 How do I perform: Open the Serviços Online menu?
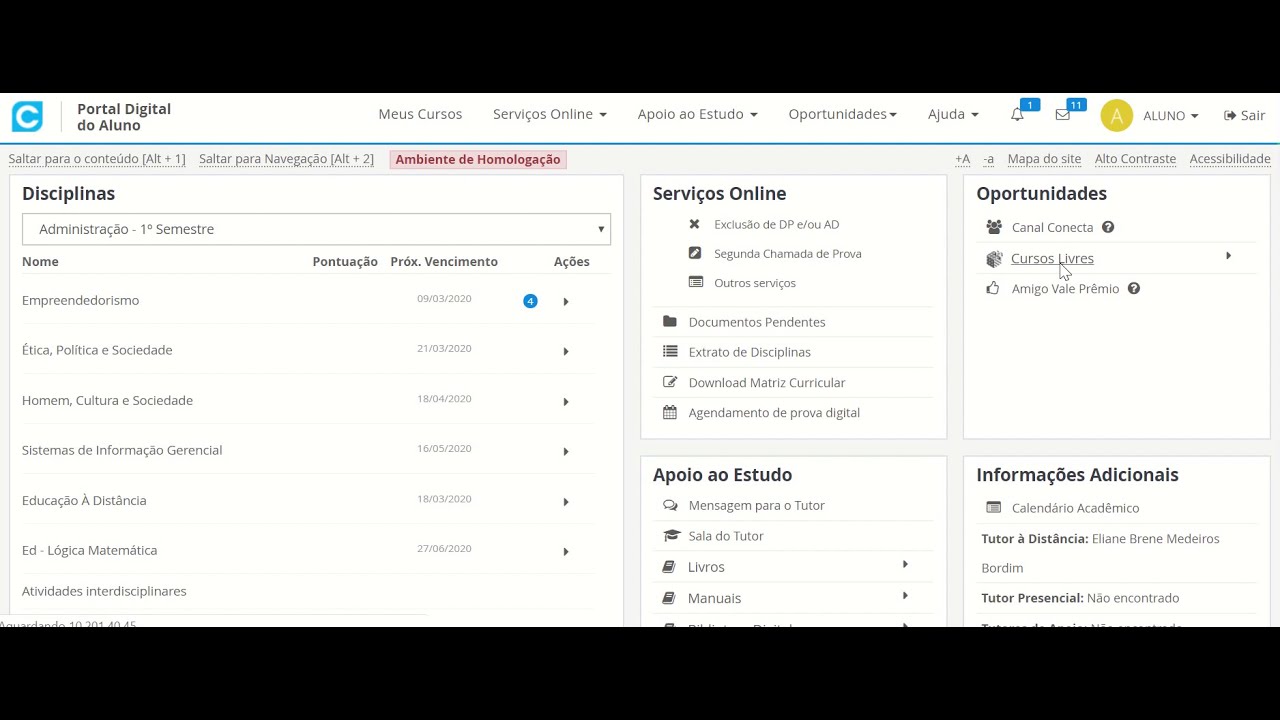pyautogui.click(x=549, y=114)
